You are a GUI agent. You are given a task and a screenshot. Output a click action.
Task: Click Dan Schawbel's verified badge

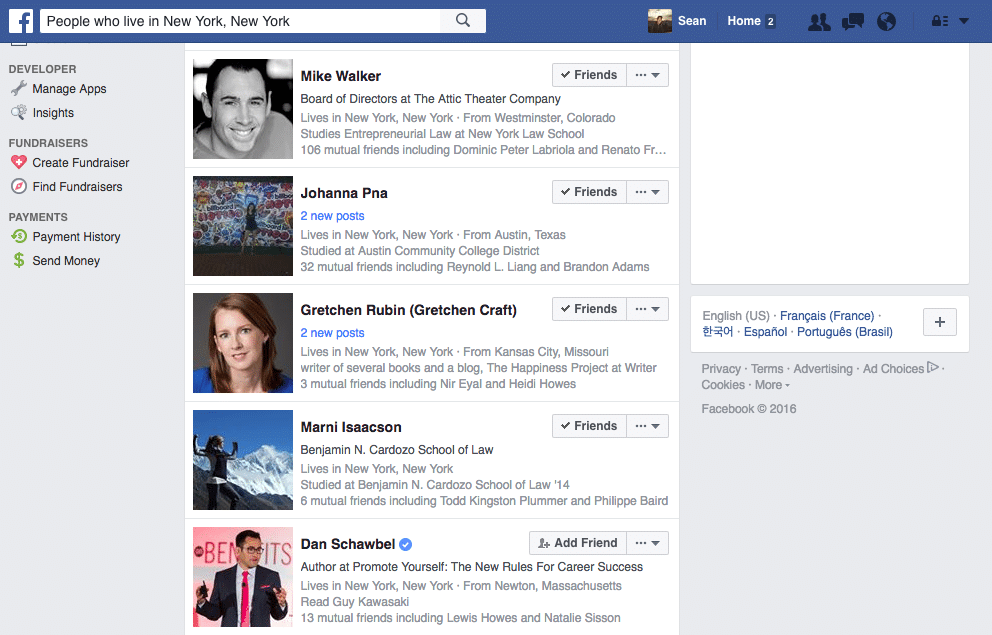click(x=406, y=545)
